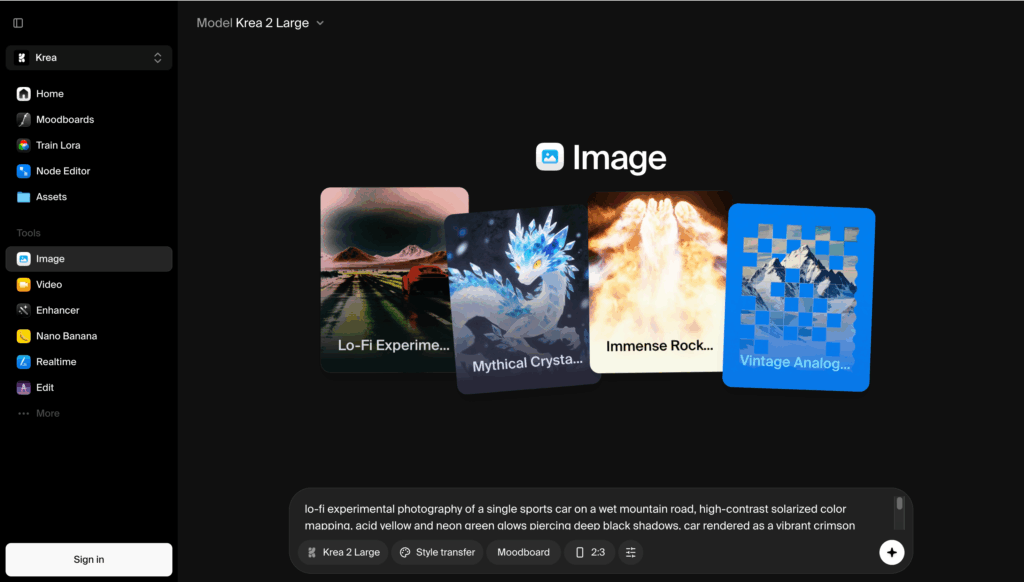Open the Nano Banana icon
This screenshot has width=1024, height=582.
tap(24, 336)
